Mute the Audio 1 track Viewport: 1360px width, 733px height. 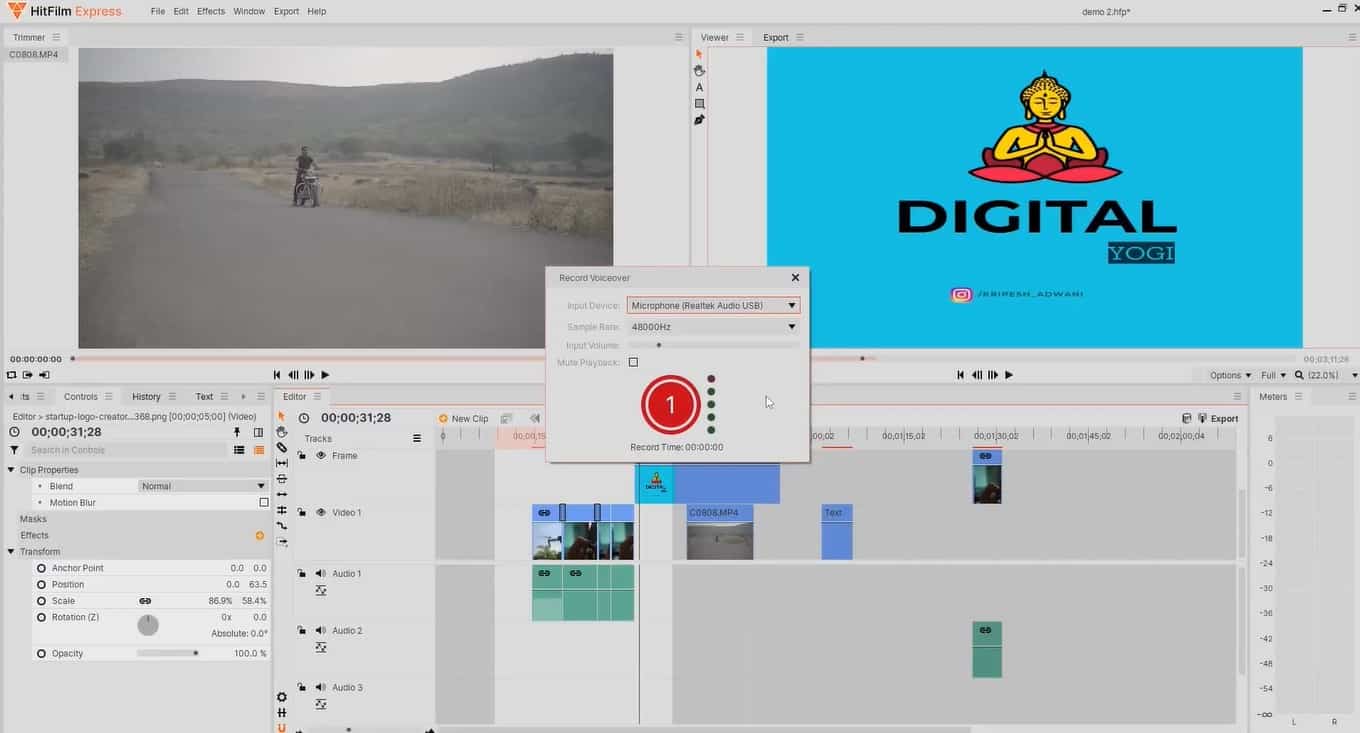[x=321, y=574]
